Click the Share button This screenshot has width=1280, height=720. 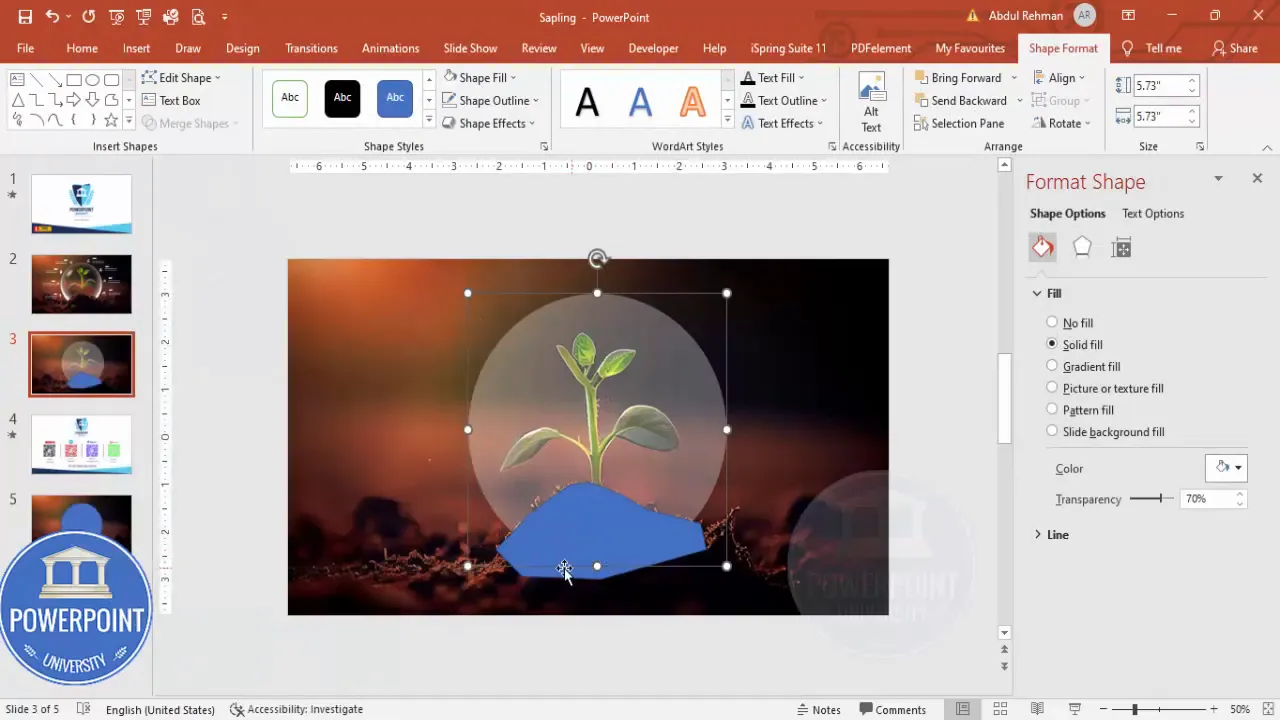1234,48
